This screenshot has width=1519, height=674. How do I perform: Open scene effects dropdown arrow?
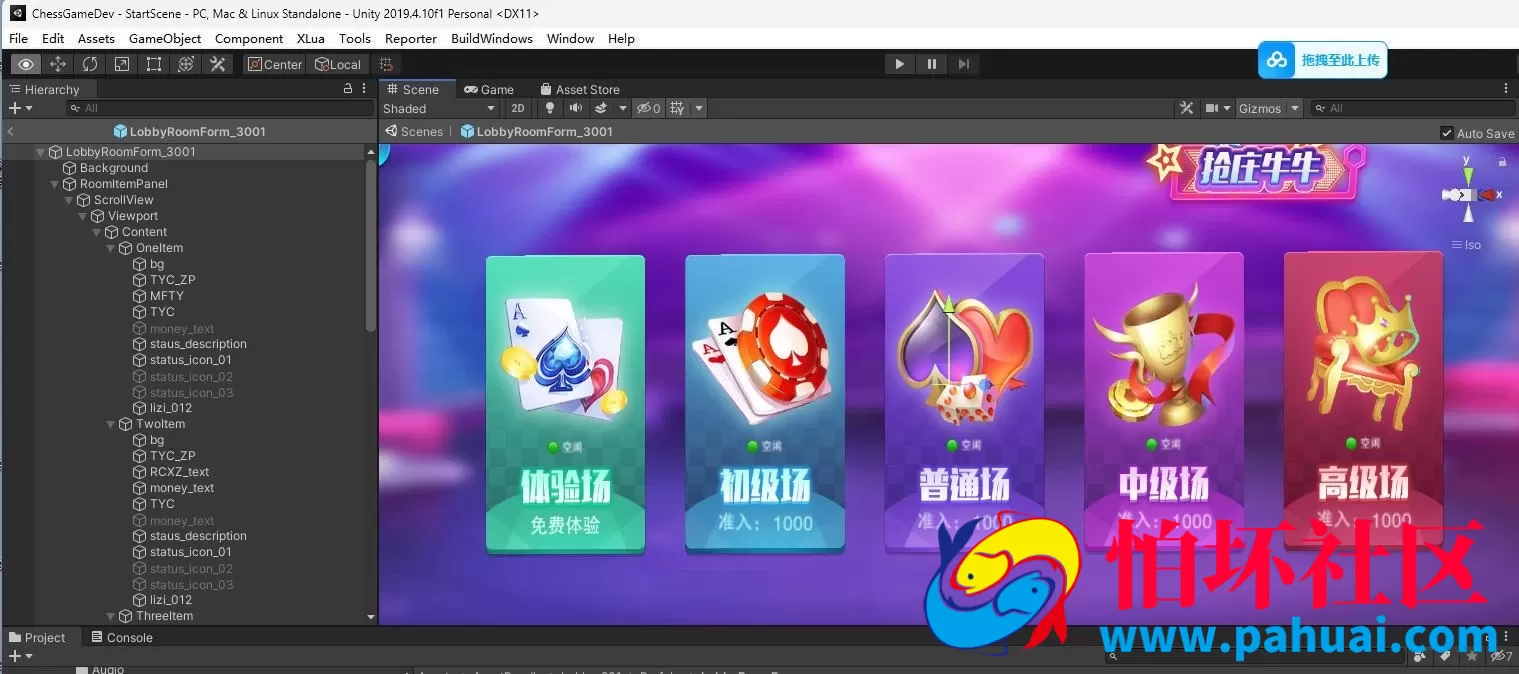pyautogui.click(x=622, y=108)
